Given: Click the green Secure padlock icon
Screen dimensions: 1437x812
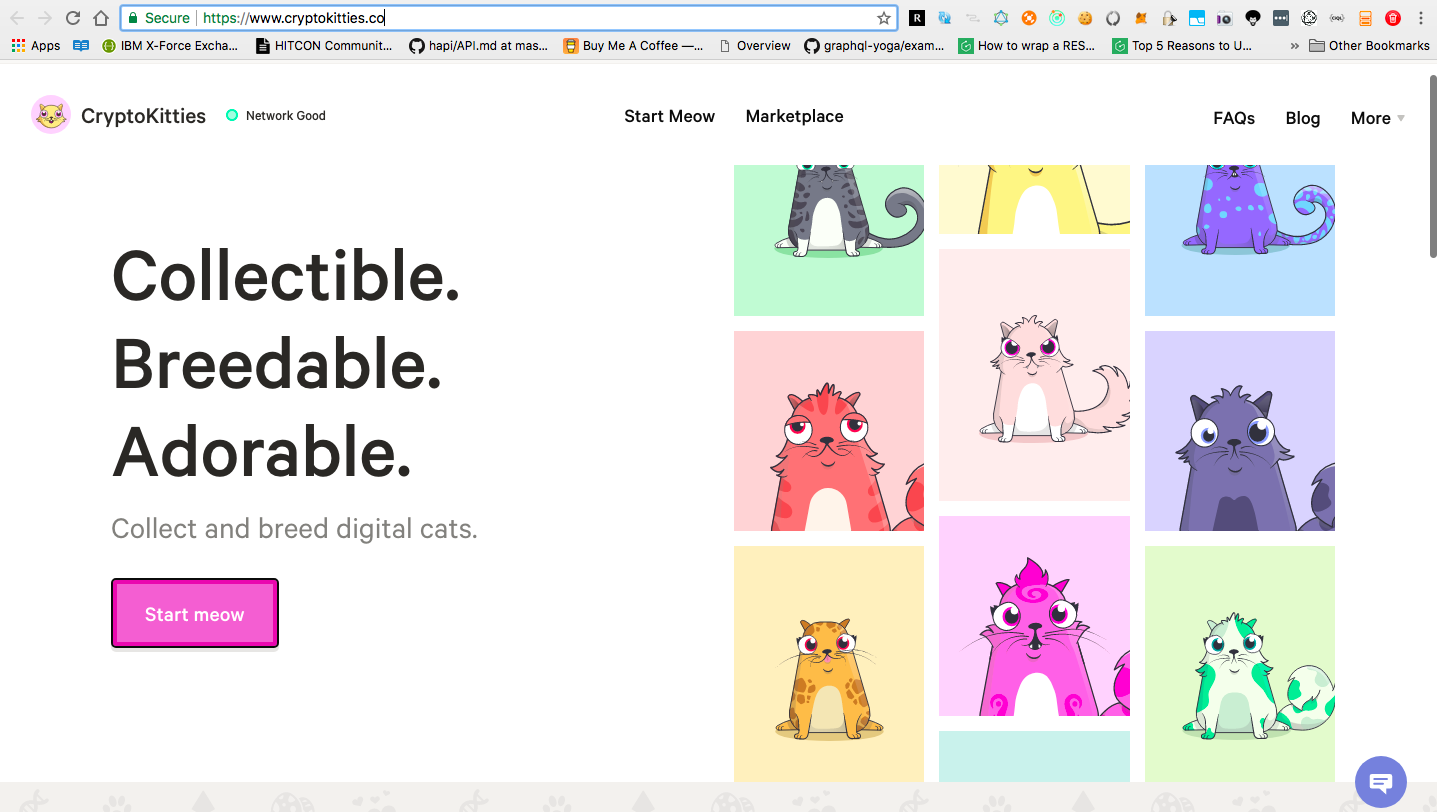Looking at the screenshot, I should coord(132,18).
